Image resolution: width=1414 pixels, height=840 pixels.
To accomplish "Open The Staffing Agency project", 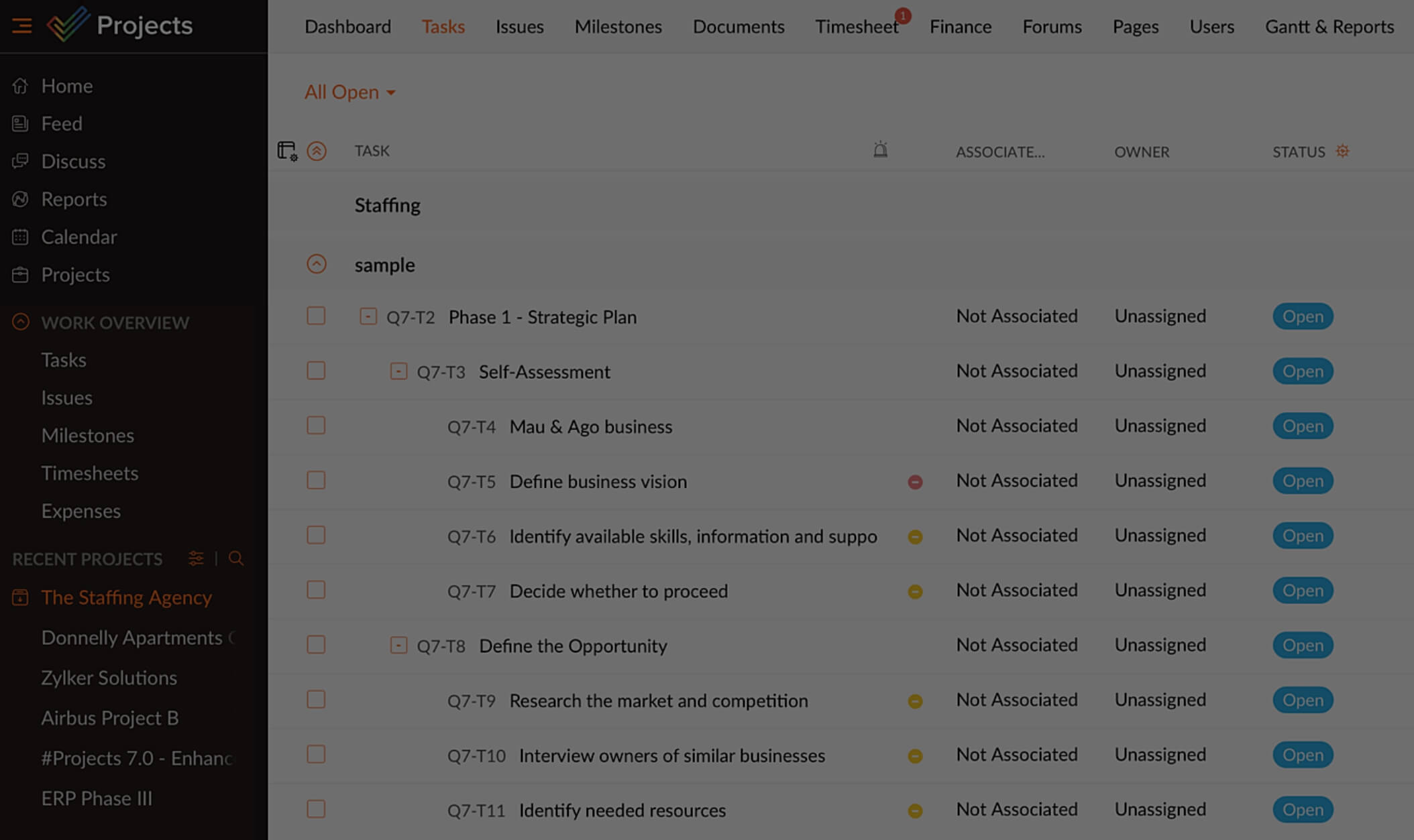I will click(126, 597).
